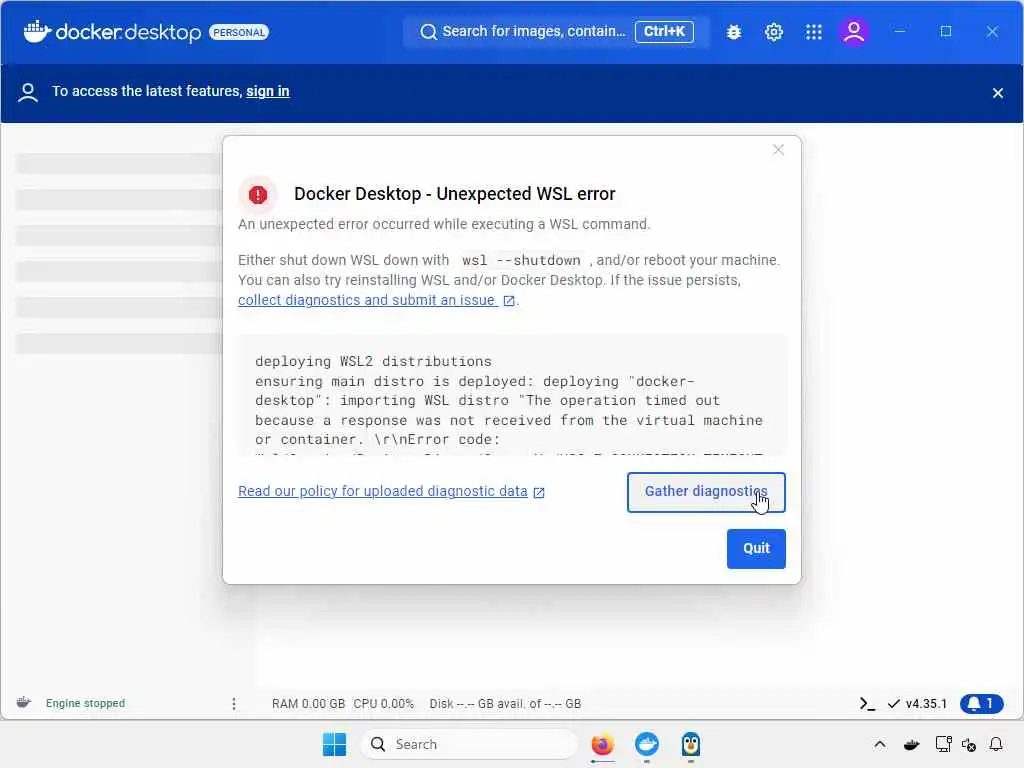
Task: Click the Disk available status text
Action: click(505, 704)
